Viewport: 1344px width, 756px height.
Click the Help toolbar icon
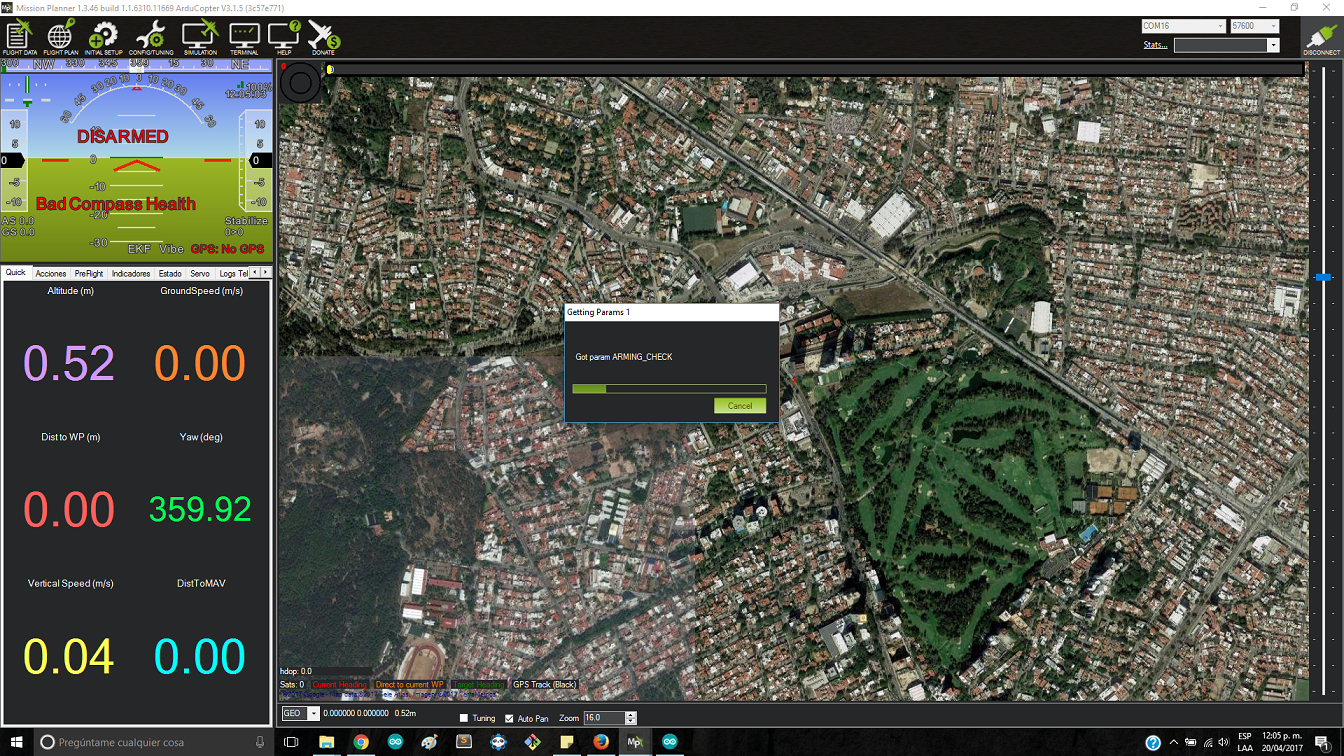click(x=284, y=37)
